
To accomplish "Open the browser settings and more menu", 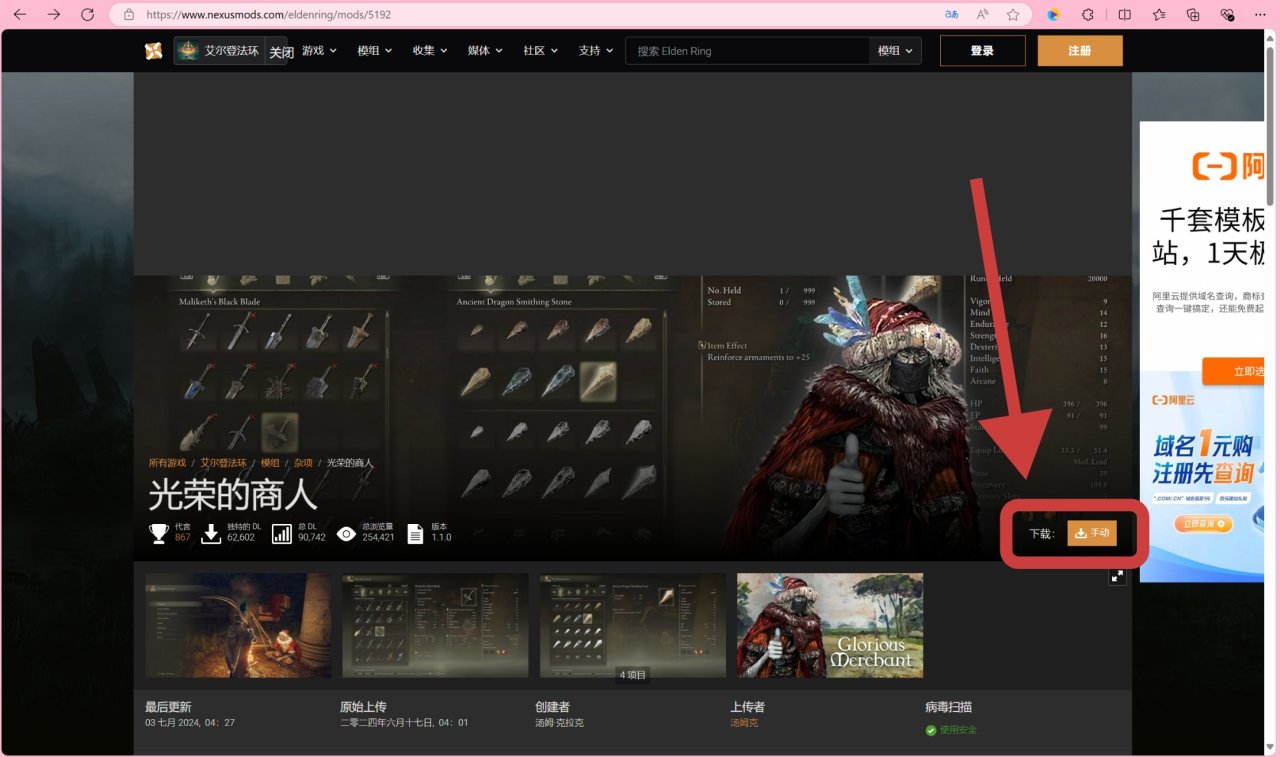I will 1261,15.
